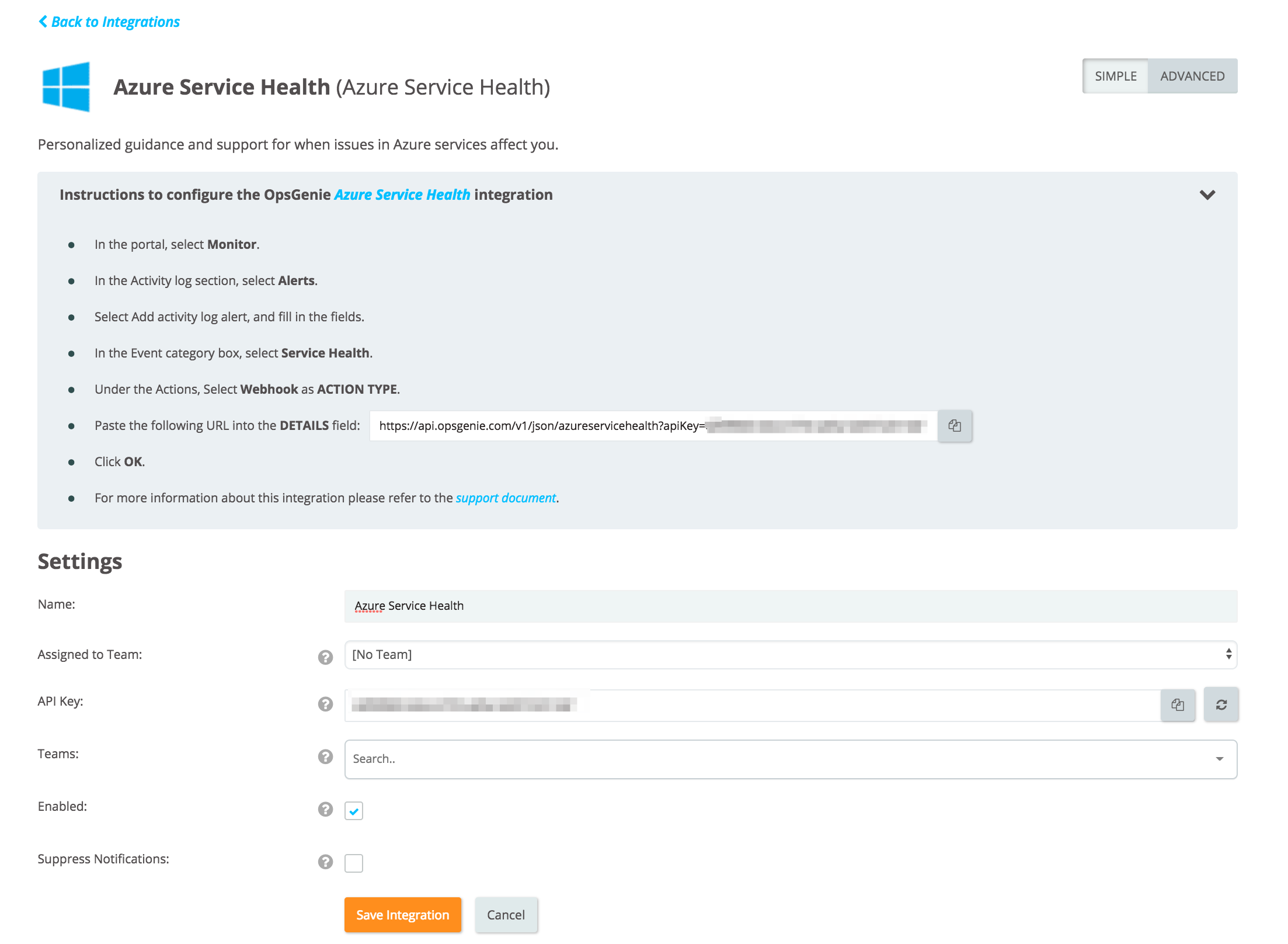Click help icon for Enabled setting
Screen dimensions: 1288x944
pos(325,809)
